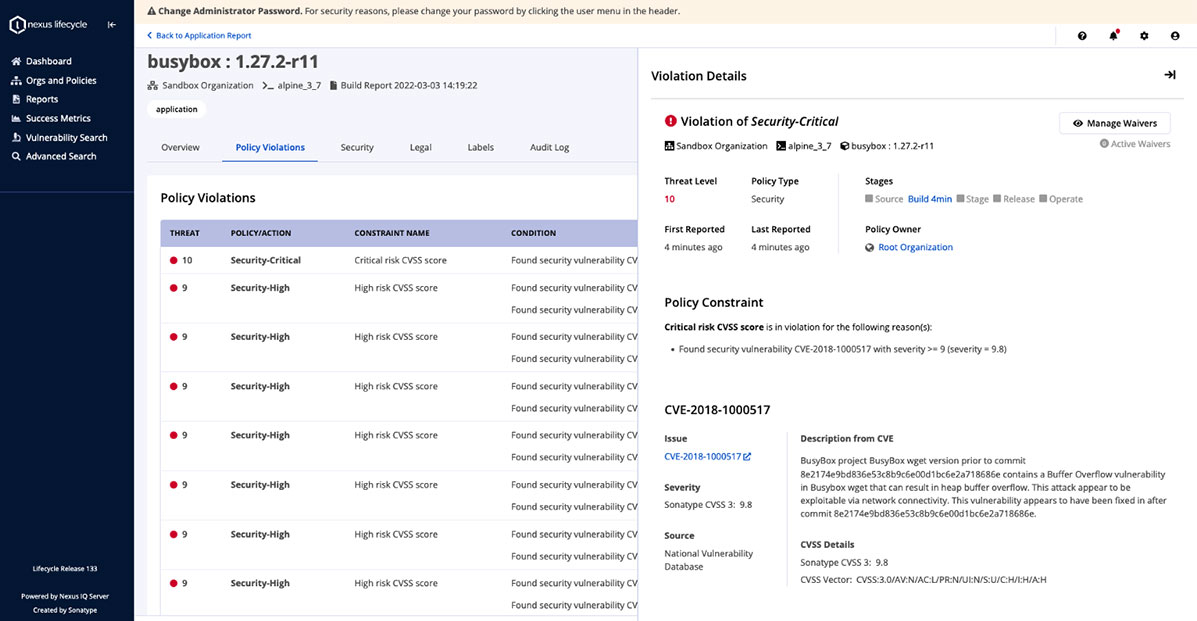The height and width of the screenshot is (621, 1197).
Task: Click Lifecycle Release 133 text
Action: (x=65, y=569)
